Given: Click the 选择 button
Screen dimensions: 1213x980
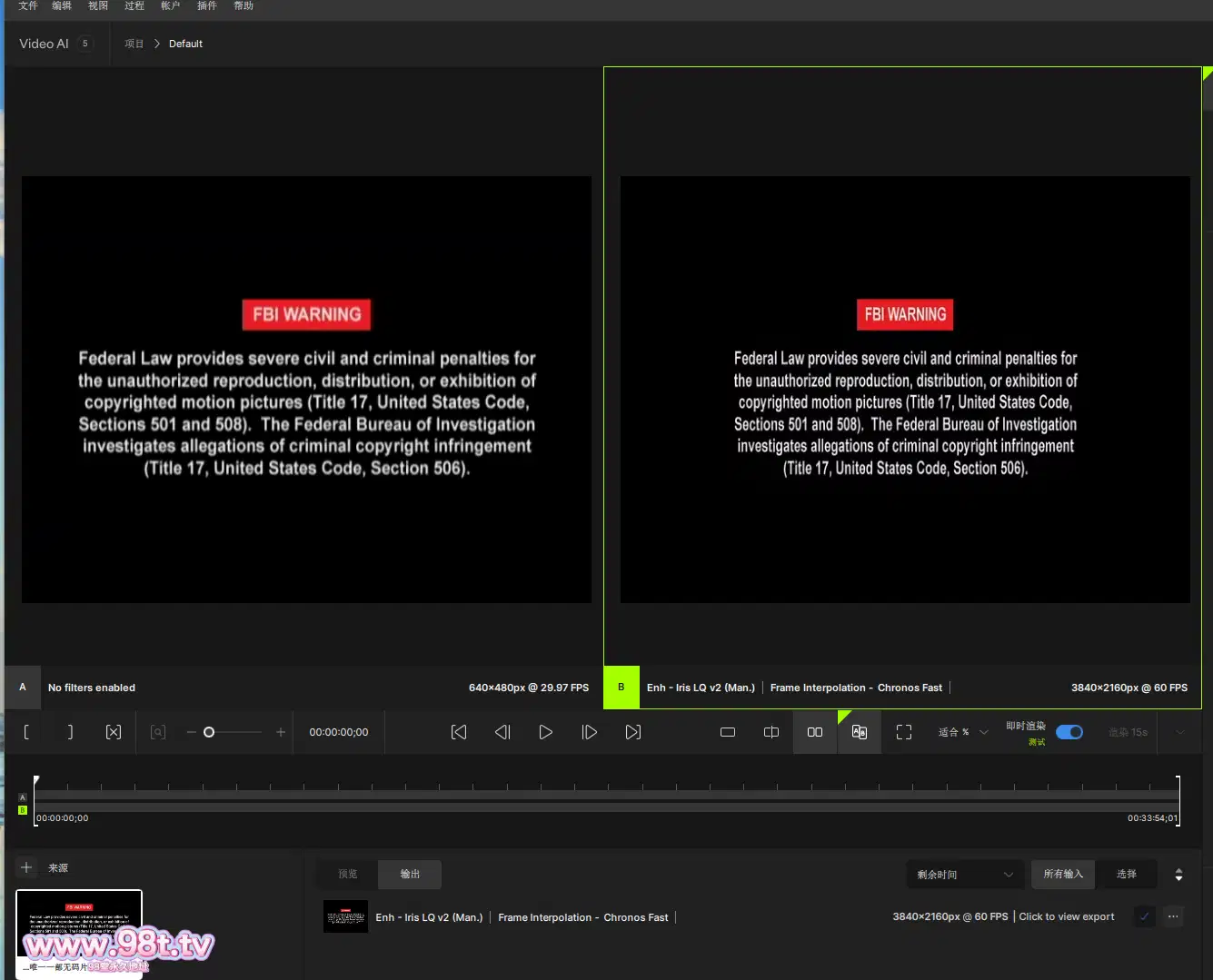Looking at the screenshot, I should click(x=1127, y=874).
